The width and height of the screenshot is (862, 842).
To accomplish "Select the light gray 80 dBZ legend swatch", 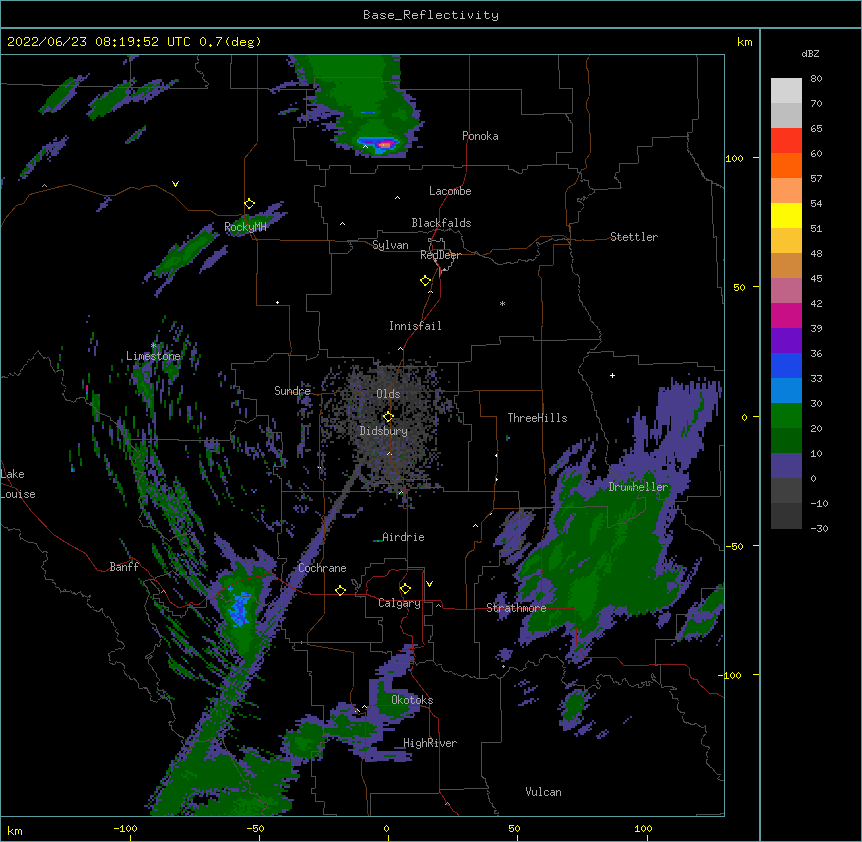I will click(x=786, y=90).
